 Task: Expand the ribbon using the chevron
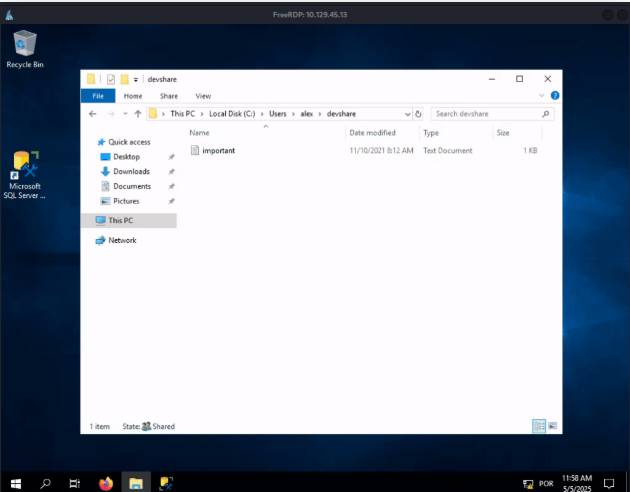click(543, 96)
